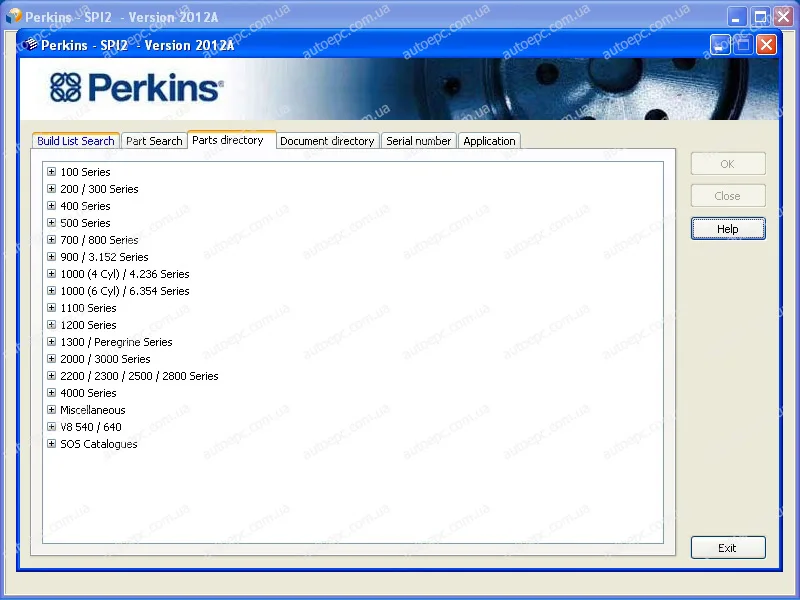Select the 200 / 300 Series label
The width and height of the screenshot is (800, 600).
pos(99,189)
